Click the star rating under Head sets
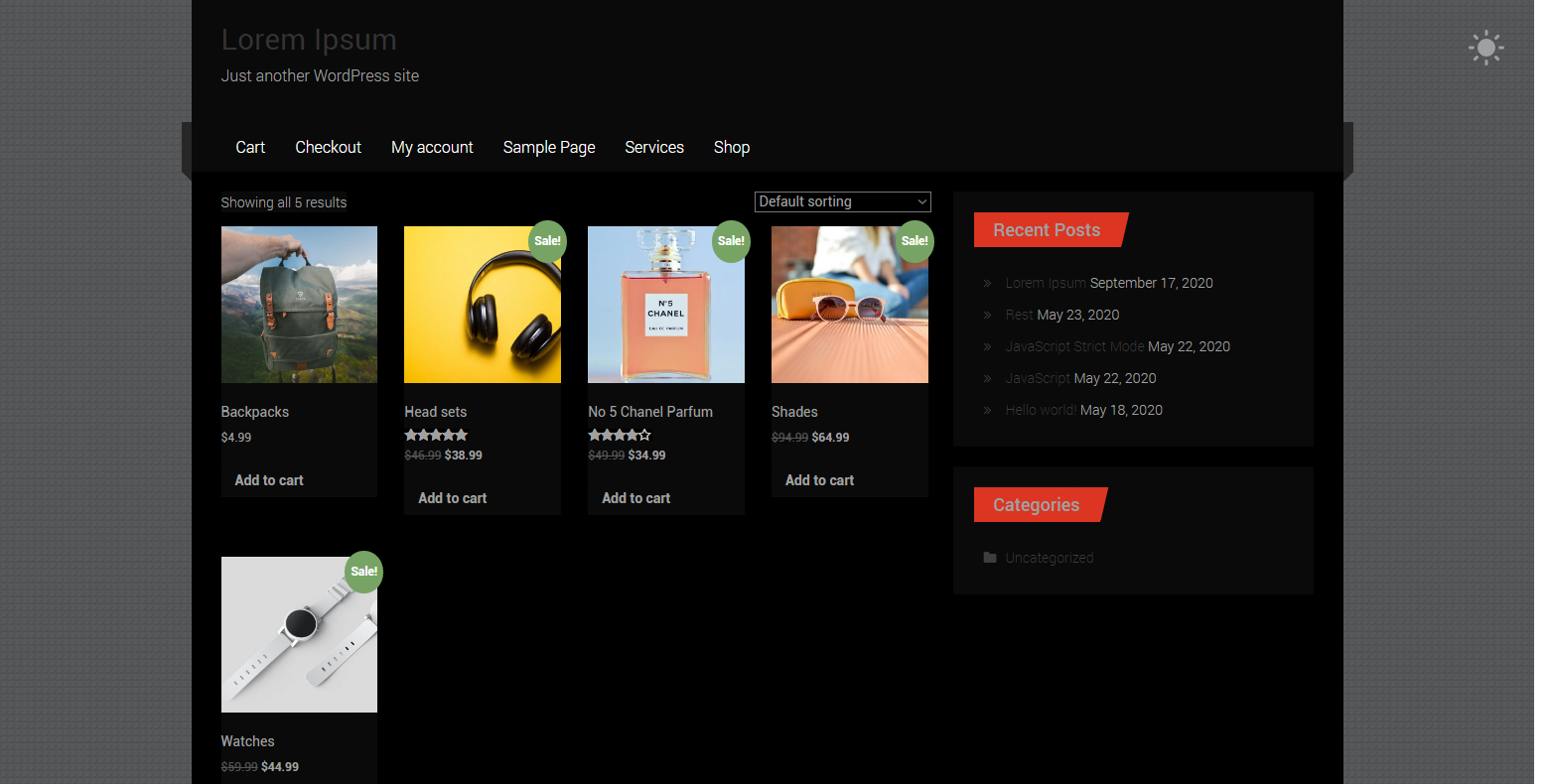This screenshot has width=1549, height=784. pyautogui.click(x=436, y=435)
